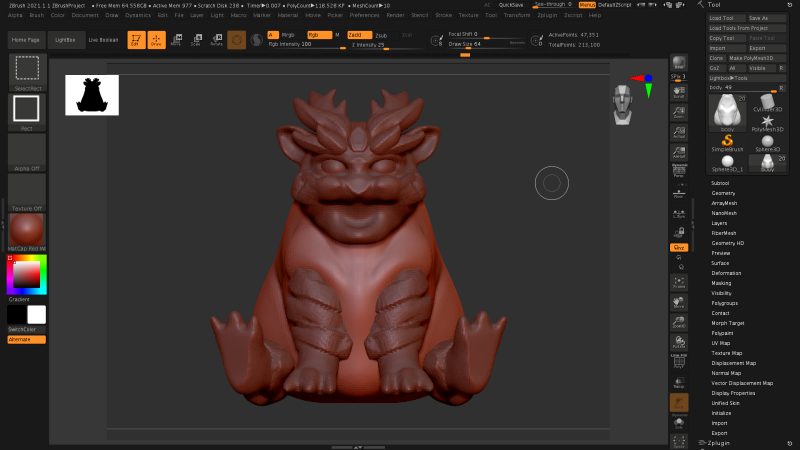The width and height of the screenshot is (800, 450).
Task: Toggle the Xyz rotation constraint button
Action: tap(679, 246)
